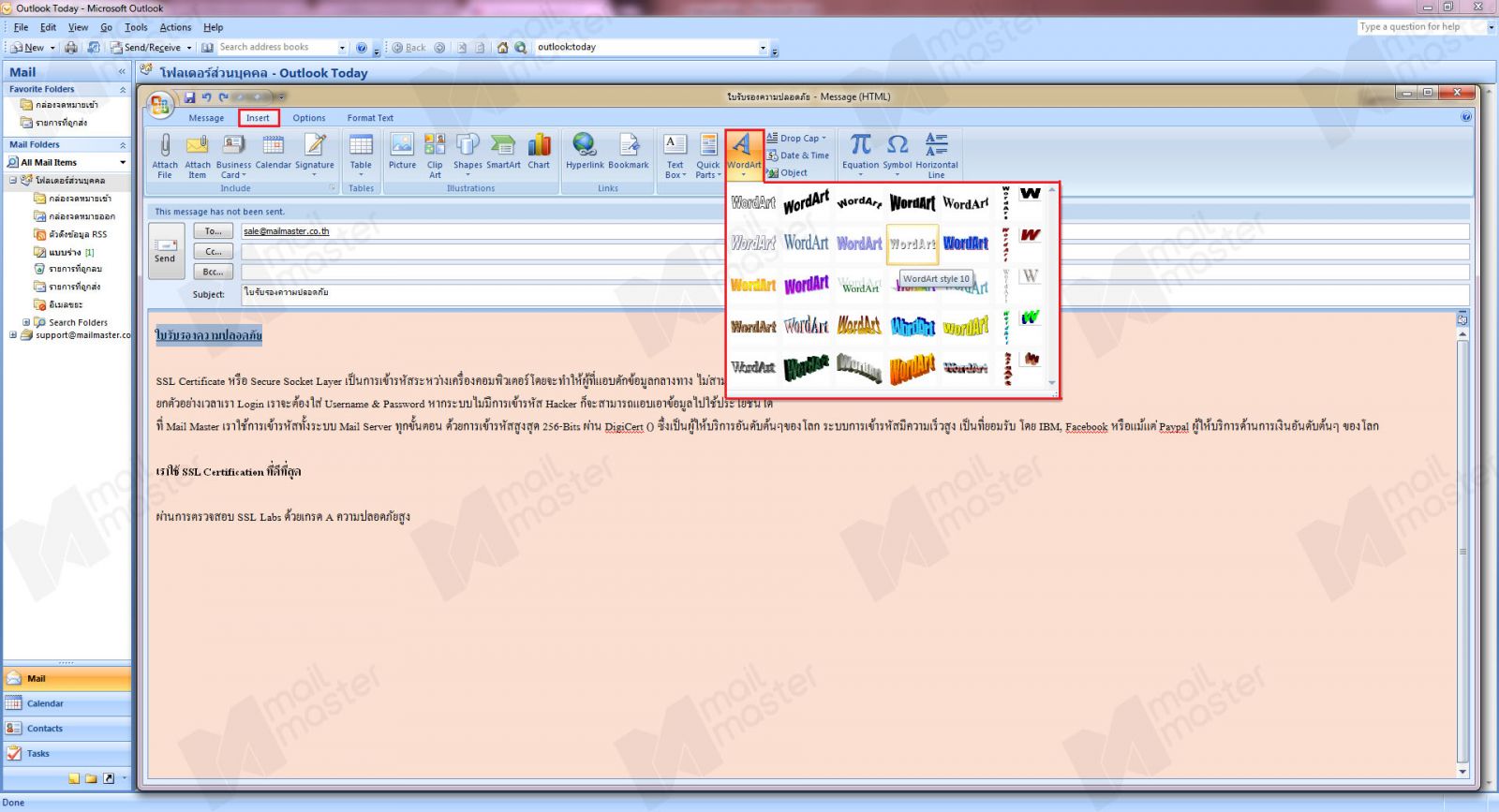Click the Type a question for help box

(1420, 27)
